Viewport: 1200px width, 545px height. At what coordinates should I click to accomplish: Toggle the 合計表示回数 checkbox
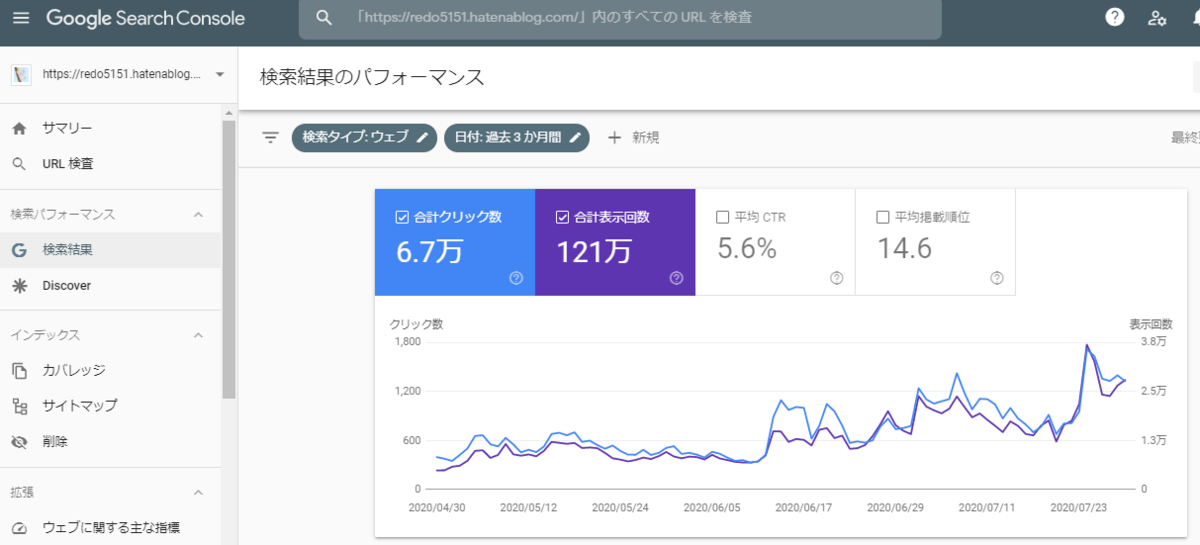click(562, 217)
